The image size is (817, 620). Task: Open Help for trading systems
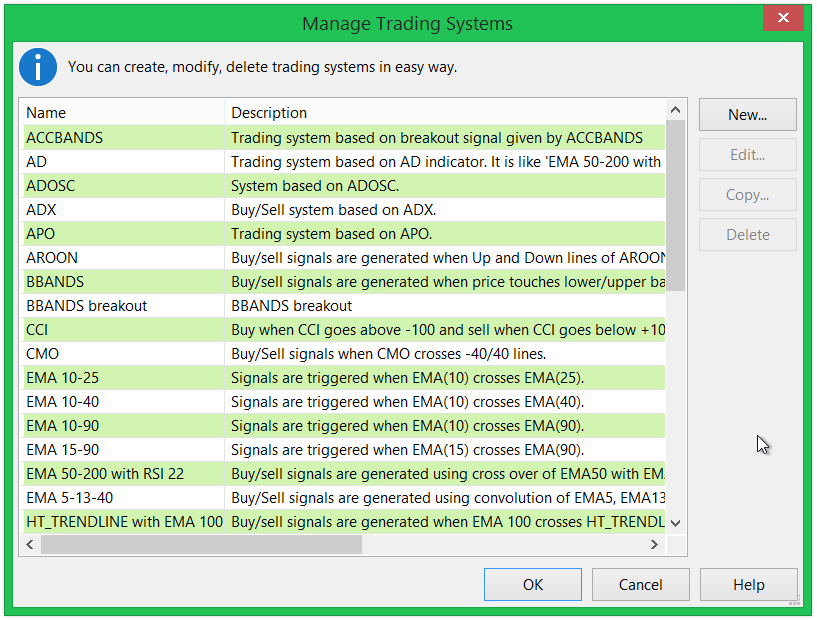tap(748, 584)
